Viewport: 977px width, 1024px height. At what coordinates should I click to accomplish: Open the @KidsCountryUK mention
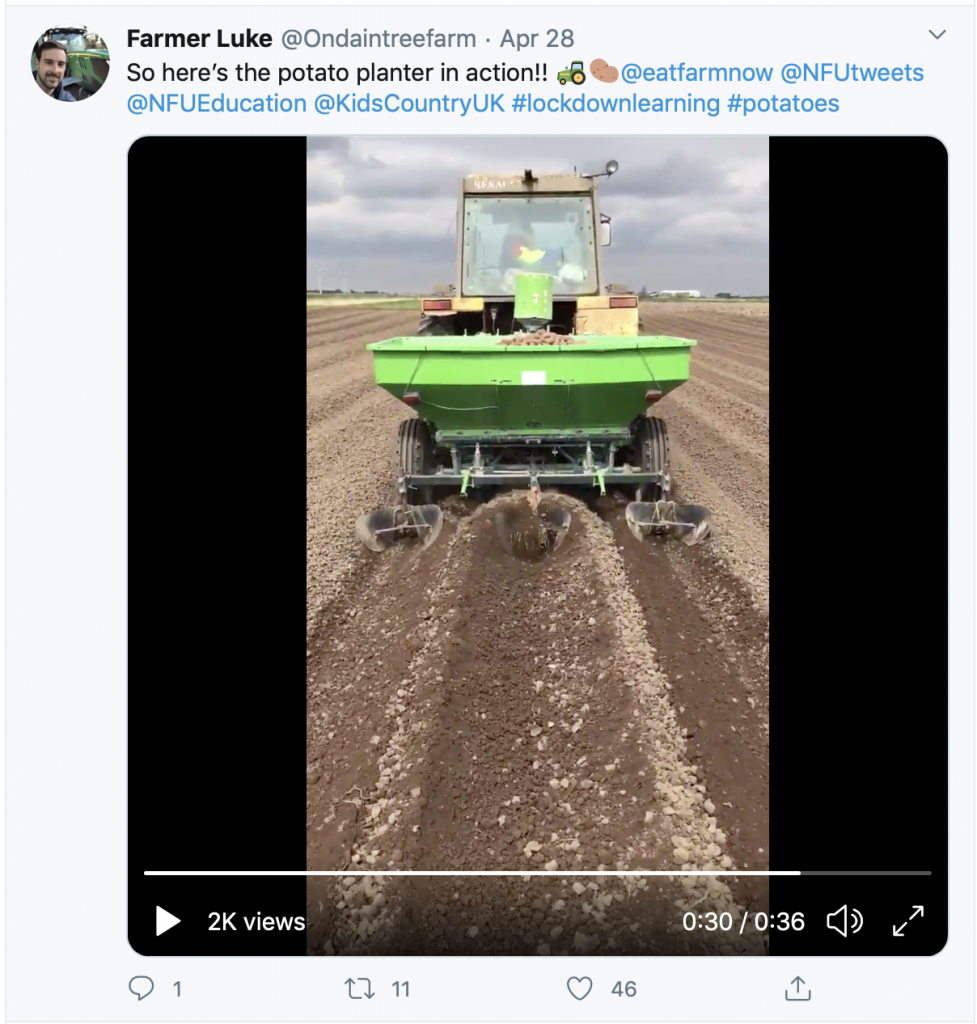408,103
